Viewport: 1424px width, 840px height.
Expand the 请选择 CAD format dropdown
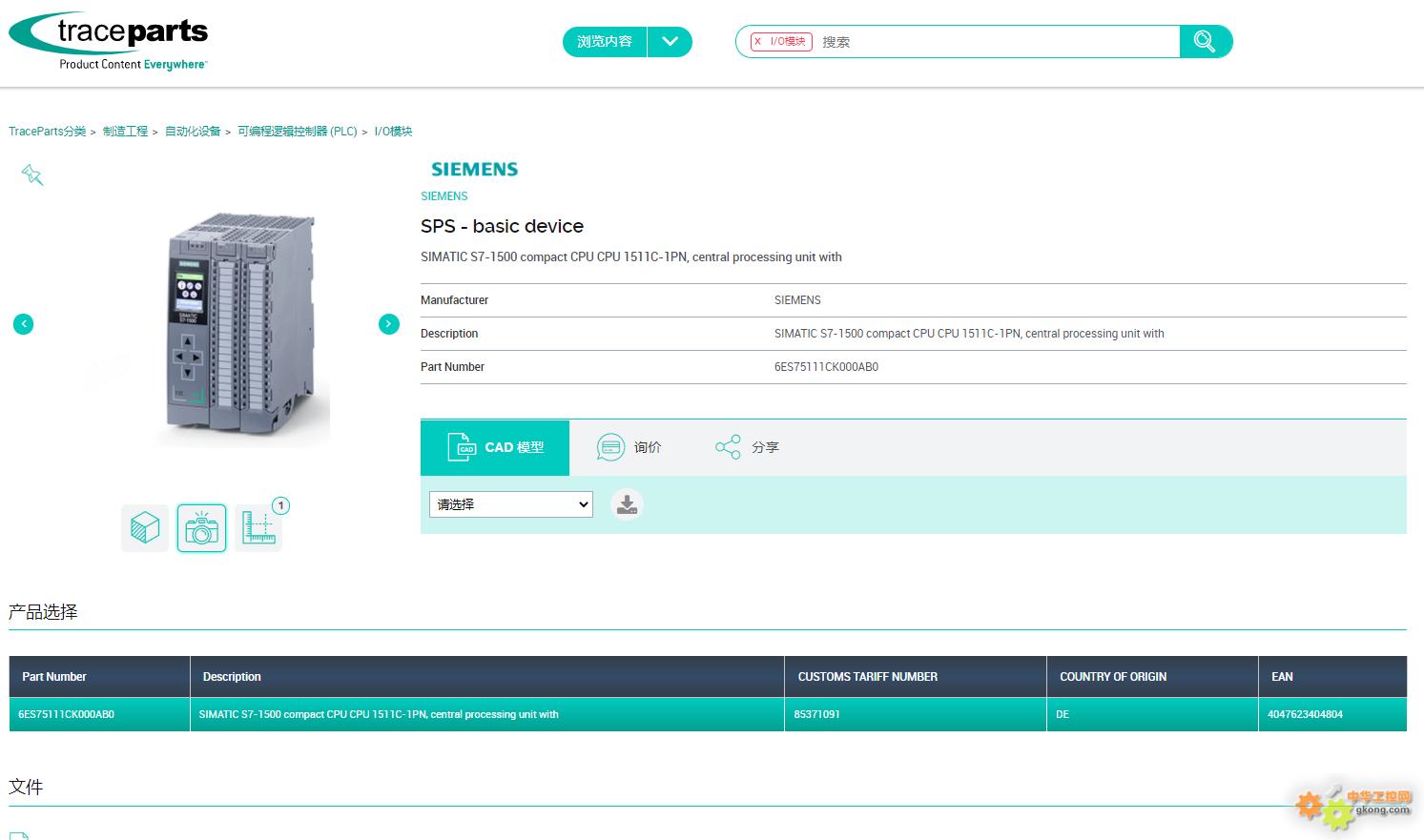coord(511,504)
